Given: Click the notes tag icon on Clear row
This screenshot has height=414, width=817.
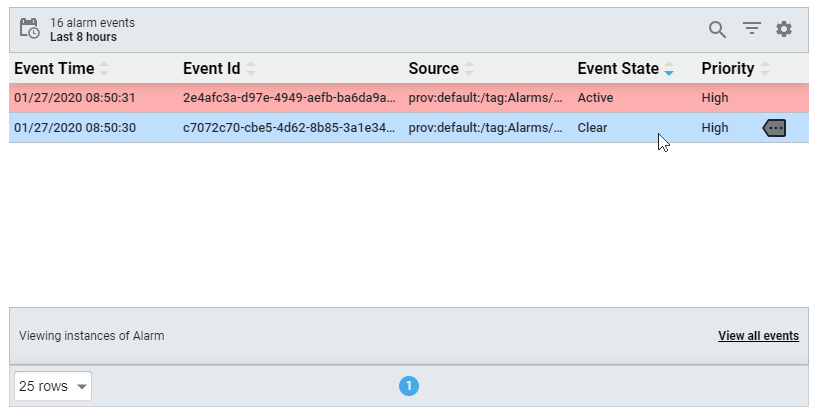Looking at the screenshot, I should coord(774,128).
